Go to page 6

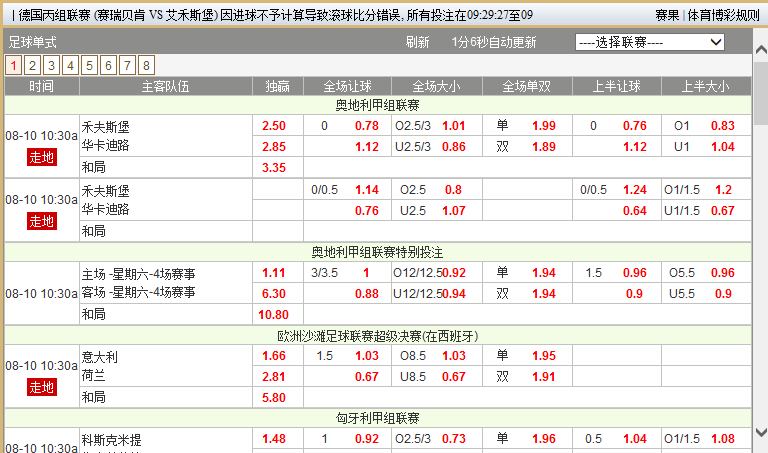tap(108, 65)
